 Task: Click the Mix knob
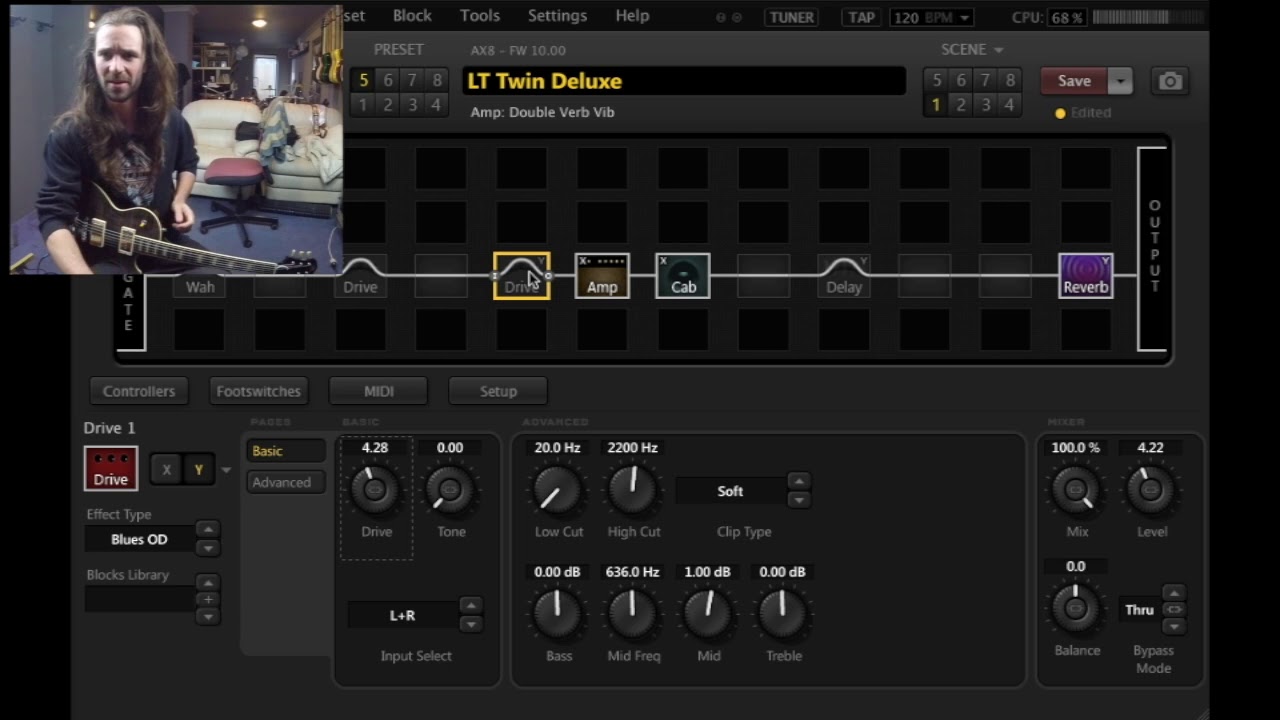tap(1076, 490)
